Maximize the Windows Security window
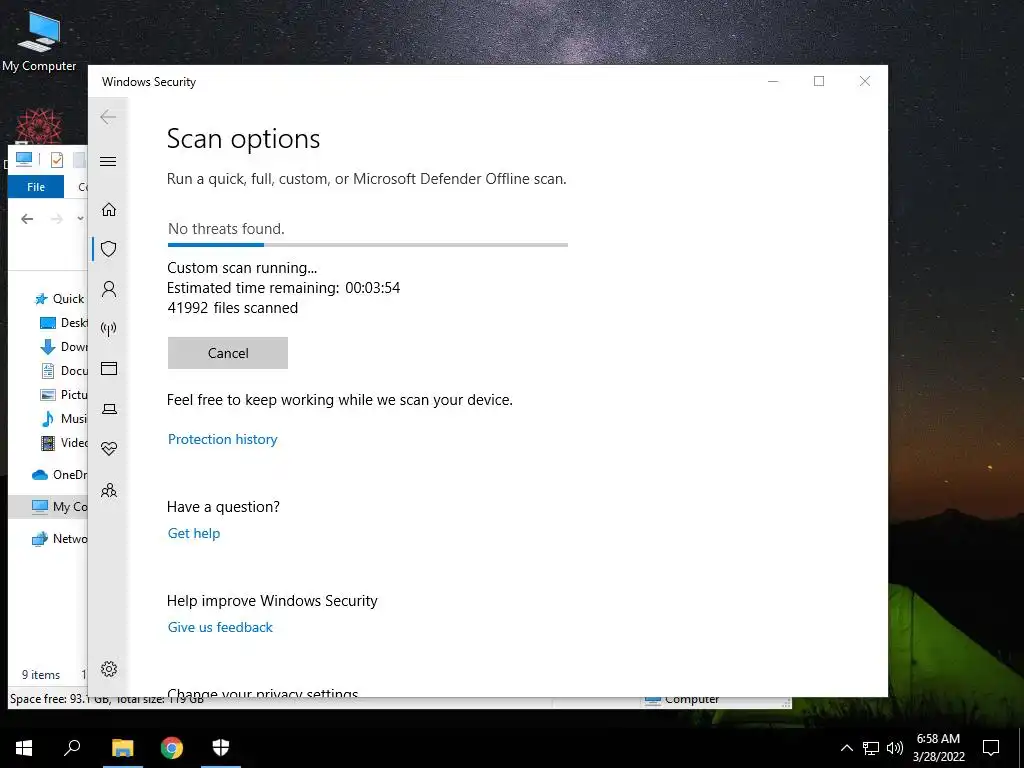The width and height of the screenshot is (1024, 768). (x=819, y=81)
